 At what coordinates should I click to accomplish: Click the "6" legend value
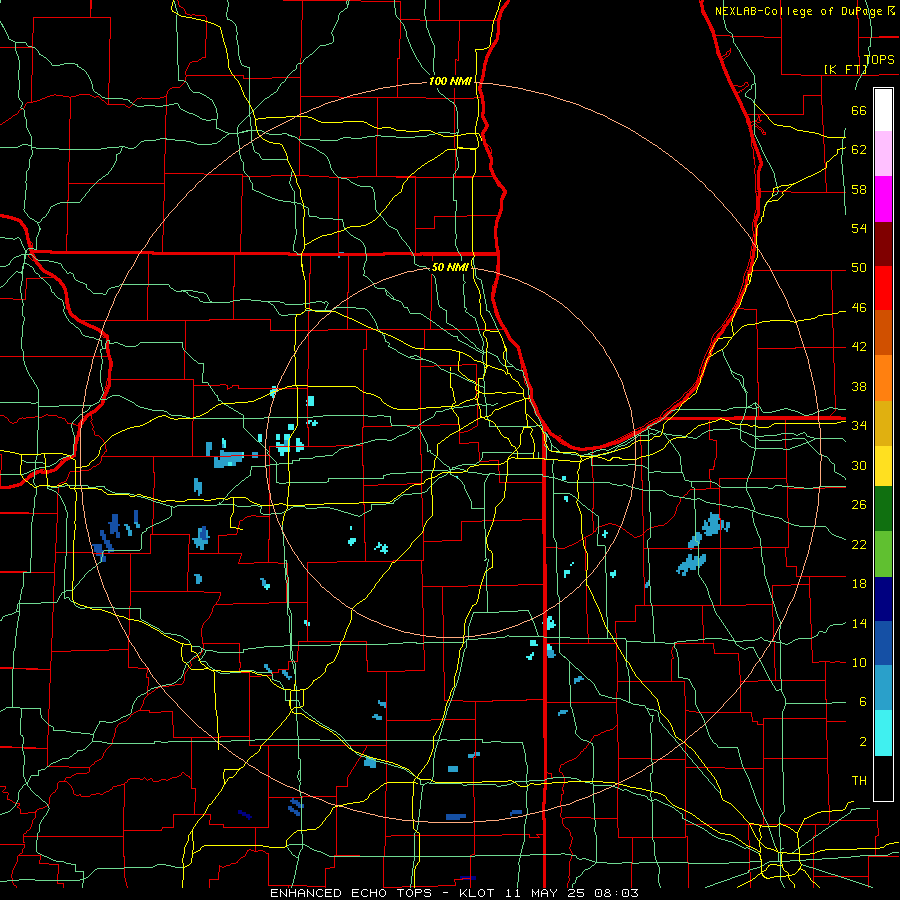point(862,702)
